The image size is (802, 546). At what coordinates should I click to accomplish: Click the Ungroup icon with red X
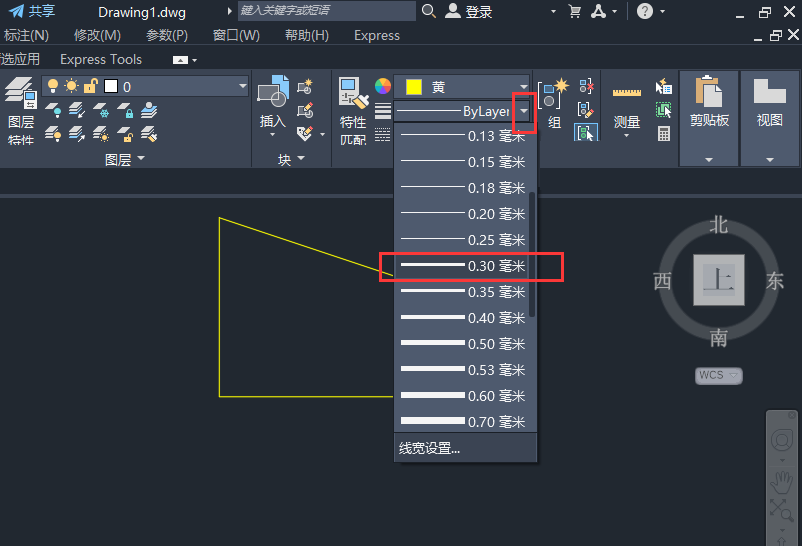point(586,86)
